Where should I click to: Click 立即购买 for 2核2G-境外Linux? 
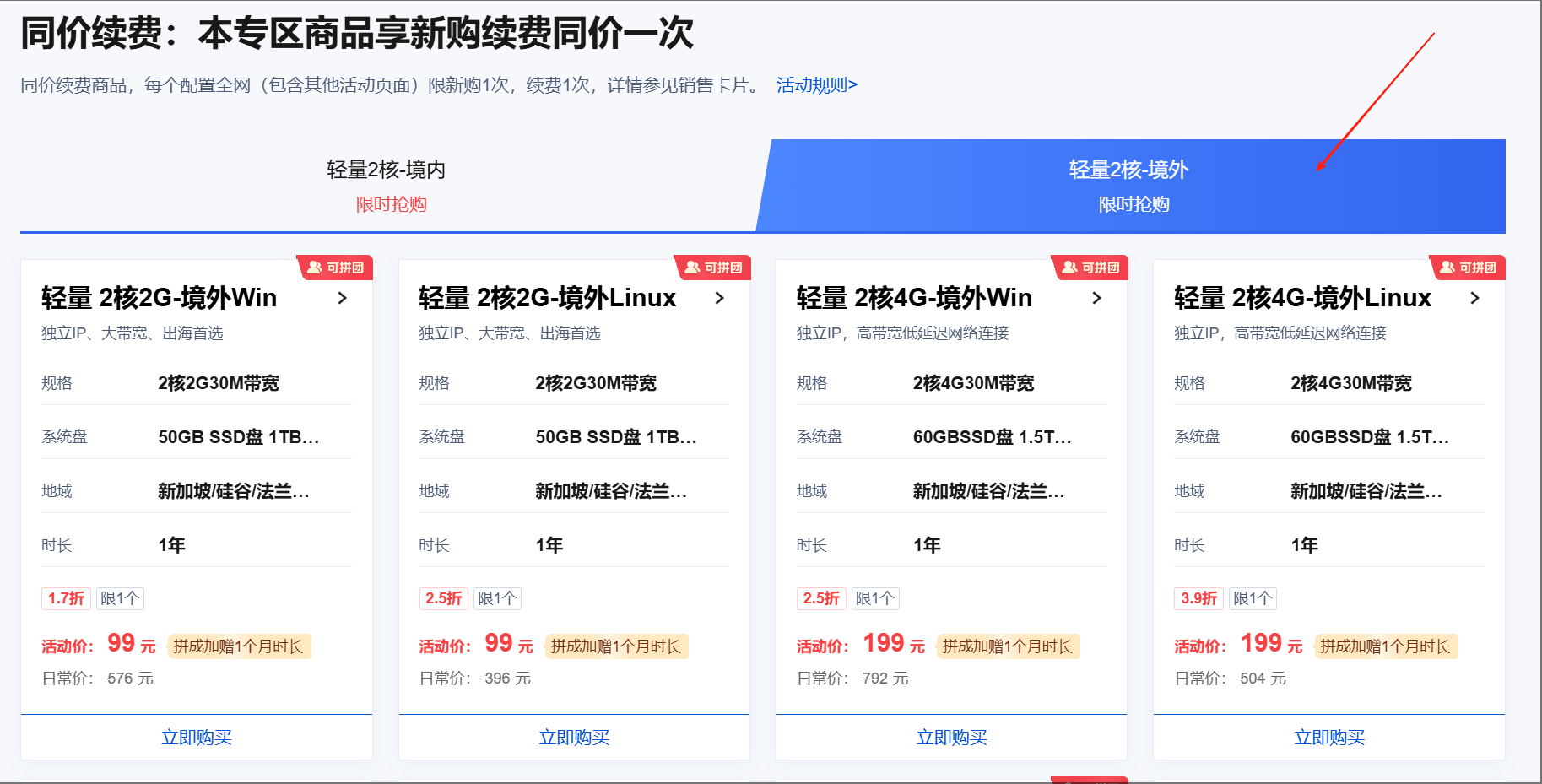(x=574, y=738)
